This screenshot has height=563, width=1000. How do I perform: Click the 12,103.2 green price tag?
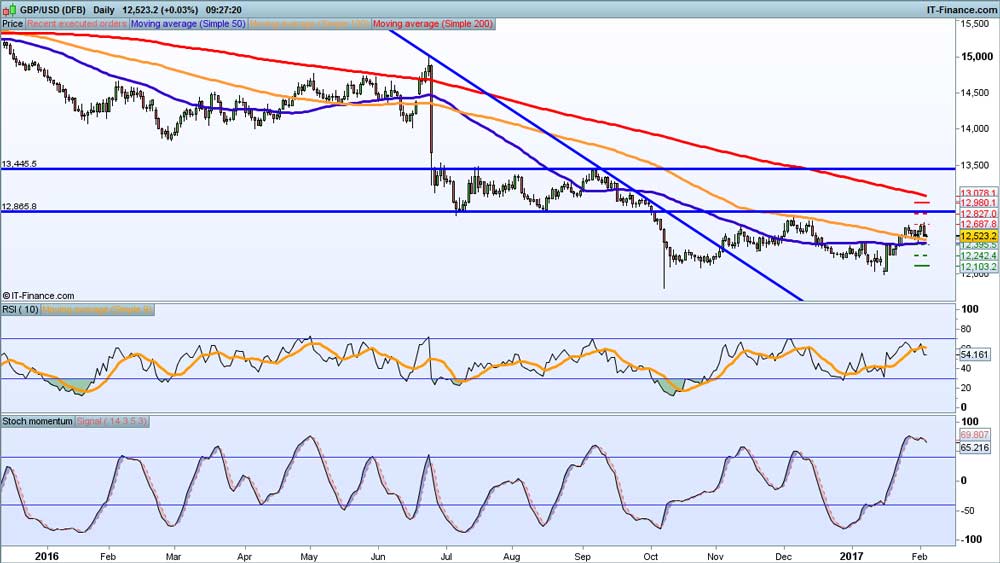click(978, 267)
